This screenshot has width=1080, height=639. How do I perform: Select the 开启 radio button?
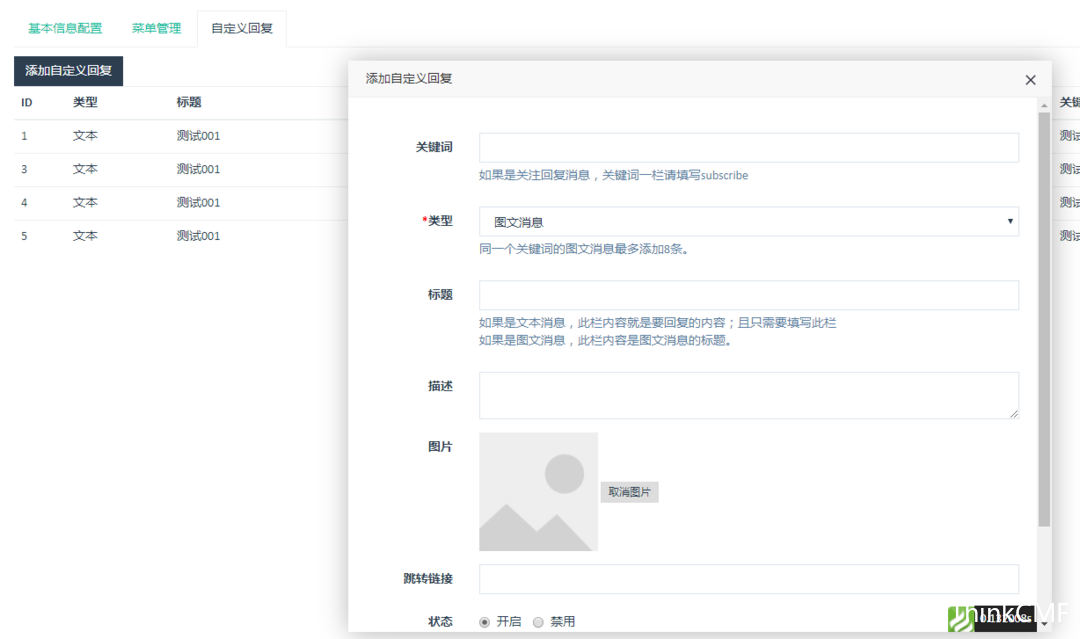click(484, 622)
